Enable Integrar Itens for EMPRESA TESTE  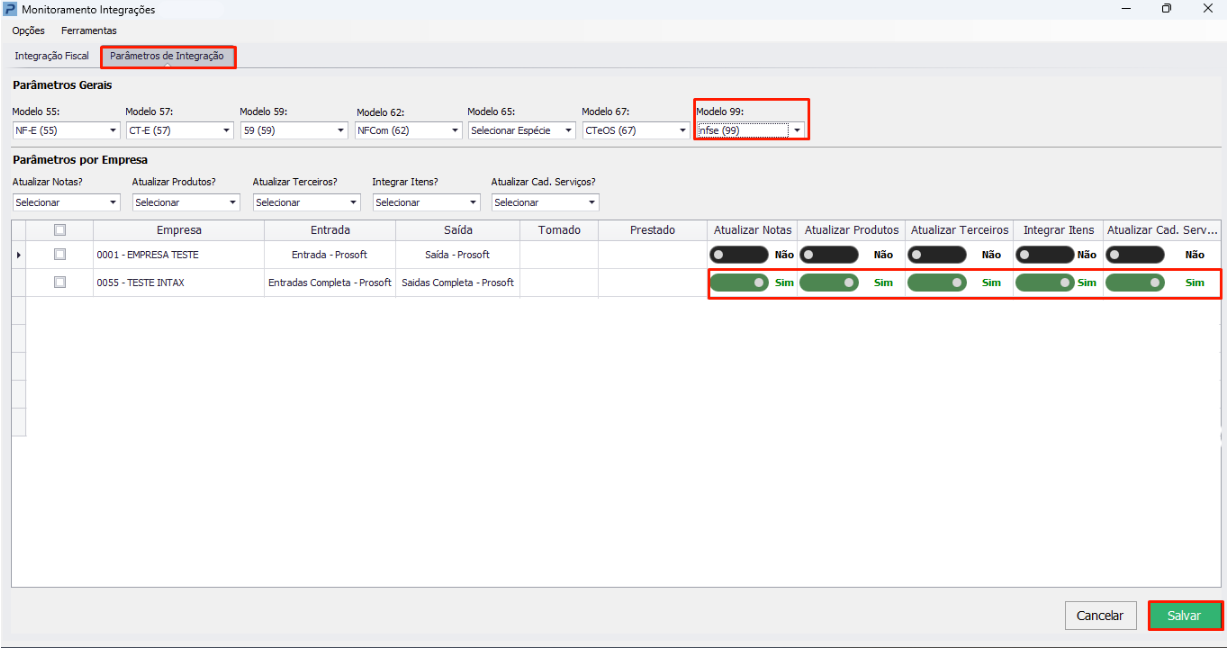1045,255
